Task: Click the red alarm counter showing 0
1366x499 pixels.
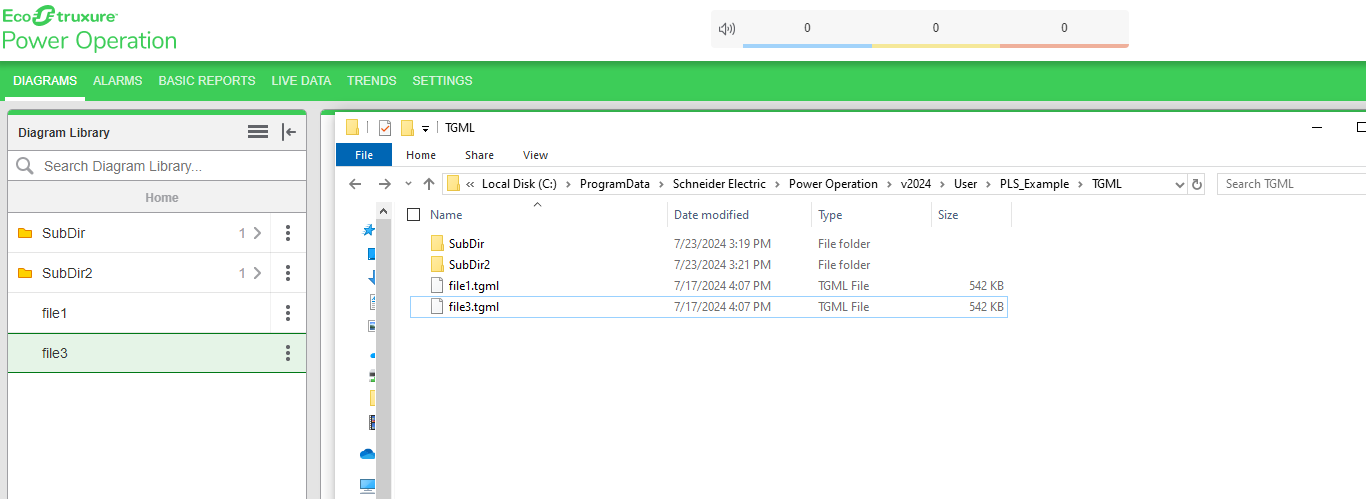Action: tap(1064, 29)
